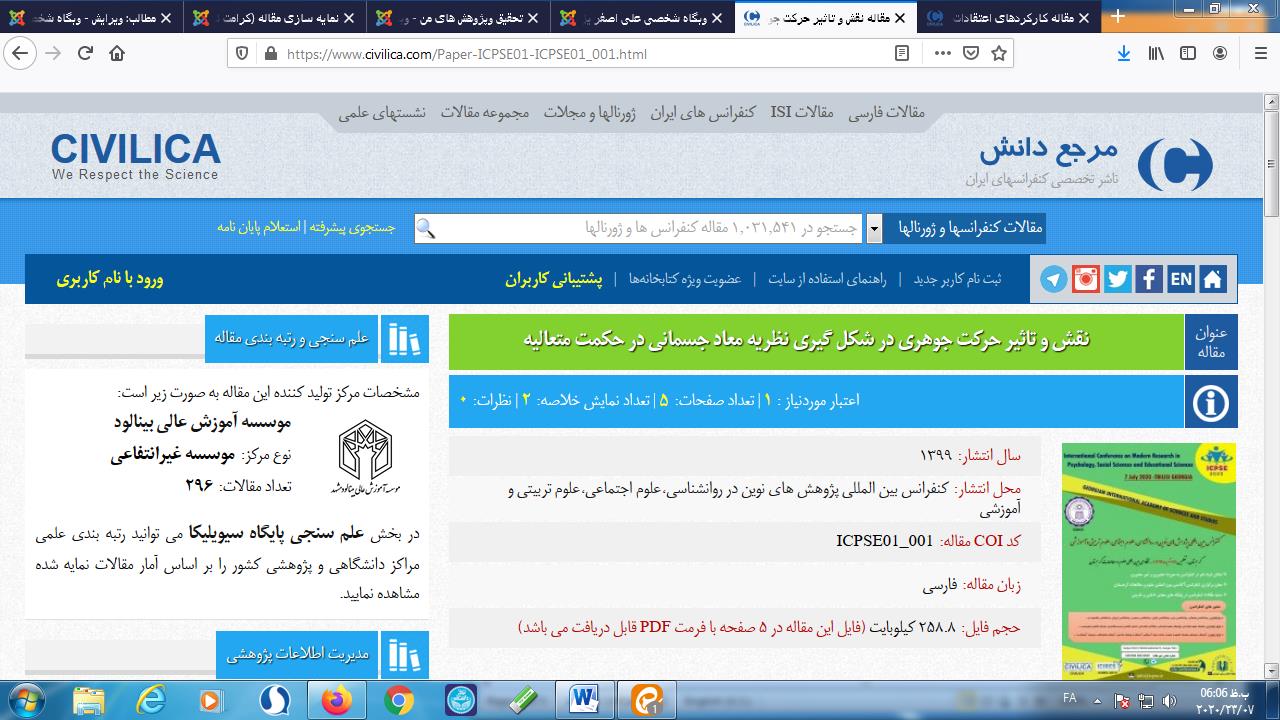This screenshot has height=720, width=1280.
Task: Click the conference poster thumbnail
Action: (1148, 560)
